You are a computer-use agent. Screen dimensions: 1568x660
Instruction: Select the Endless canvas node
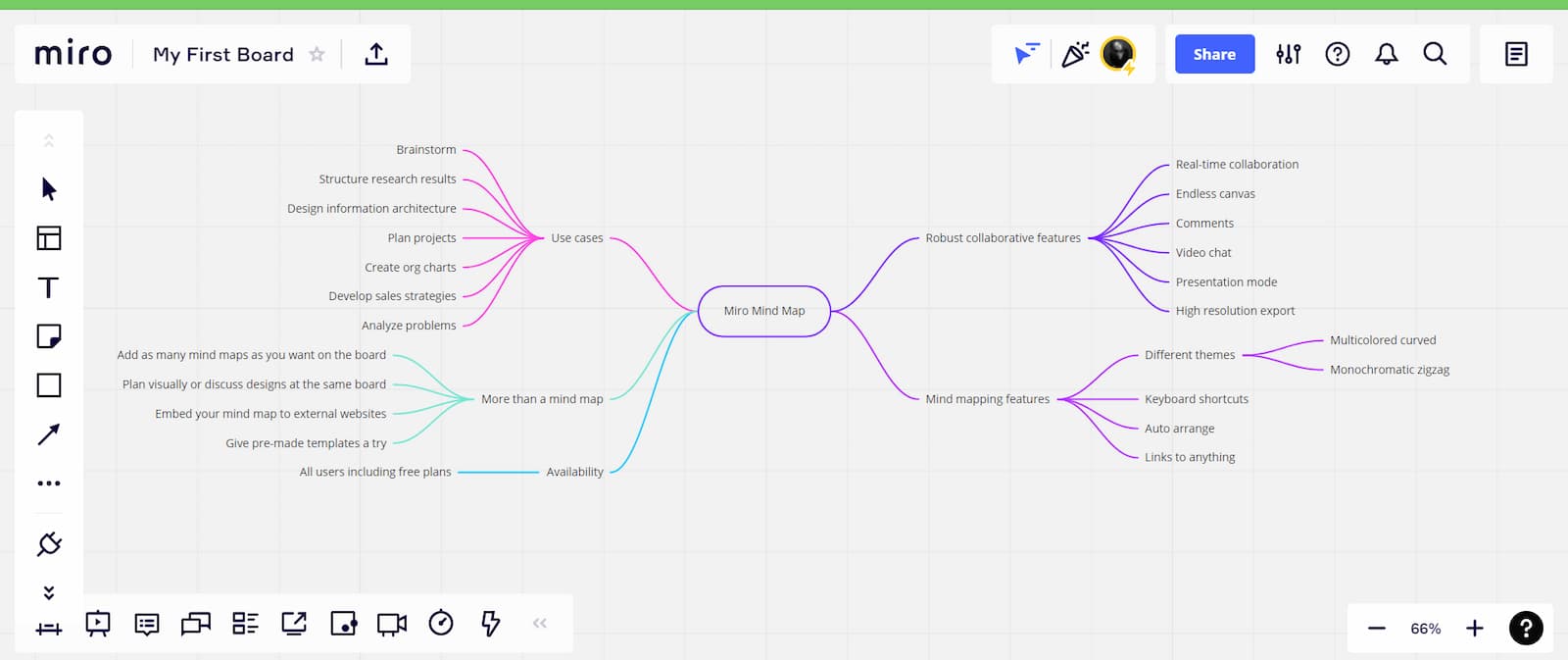click(1215, 194)
